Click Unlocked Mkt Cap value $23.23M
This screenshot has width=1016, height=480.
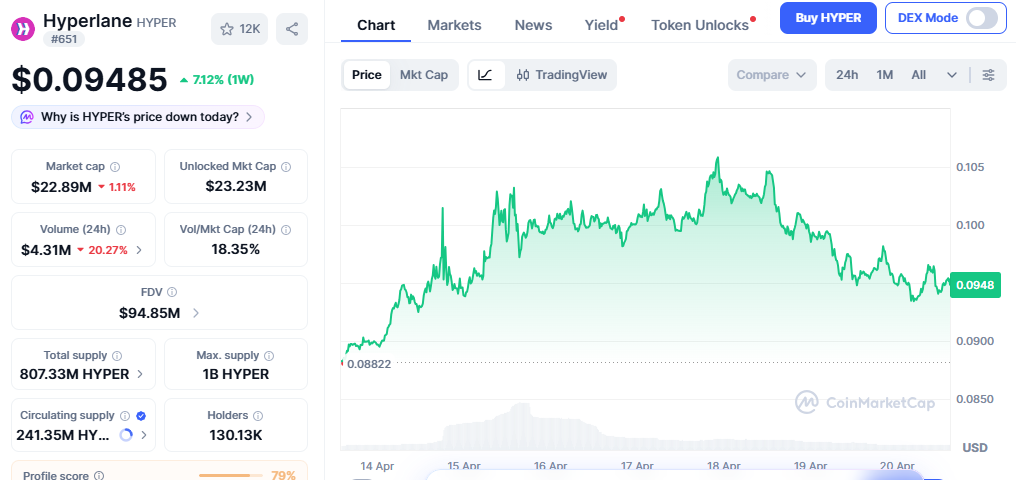pos(236,187)
